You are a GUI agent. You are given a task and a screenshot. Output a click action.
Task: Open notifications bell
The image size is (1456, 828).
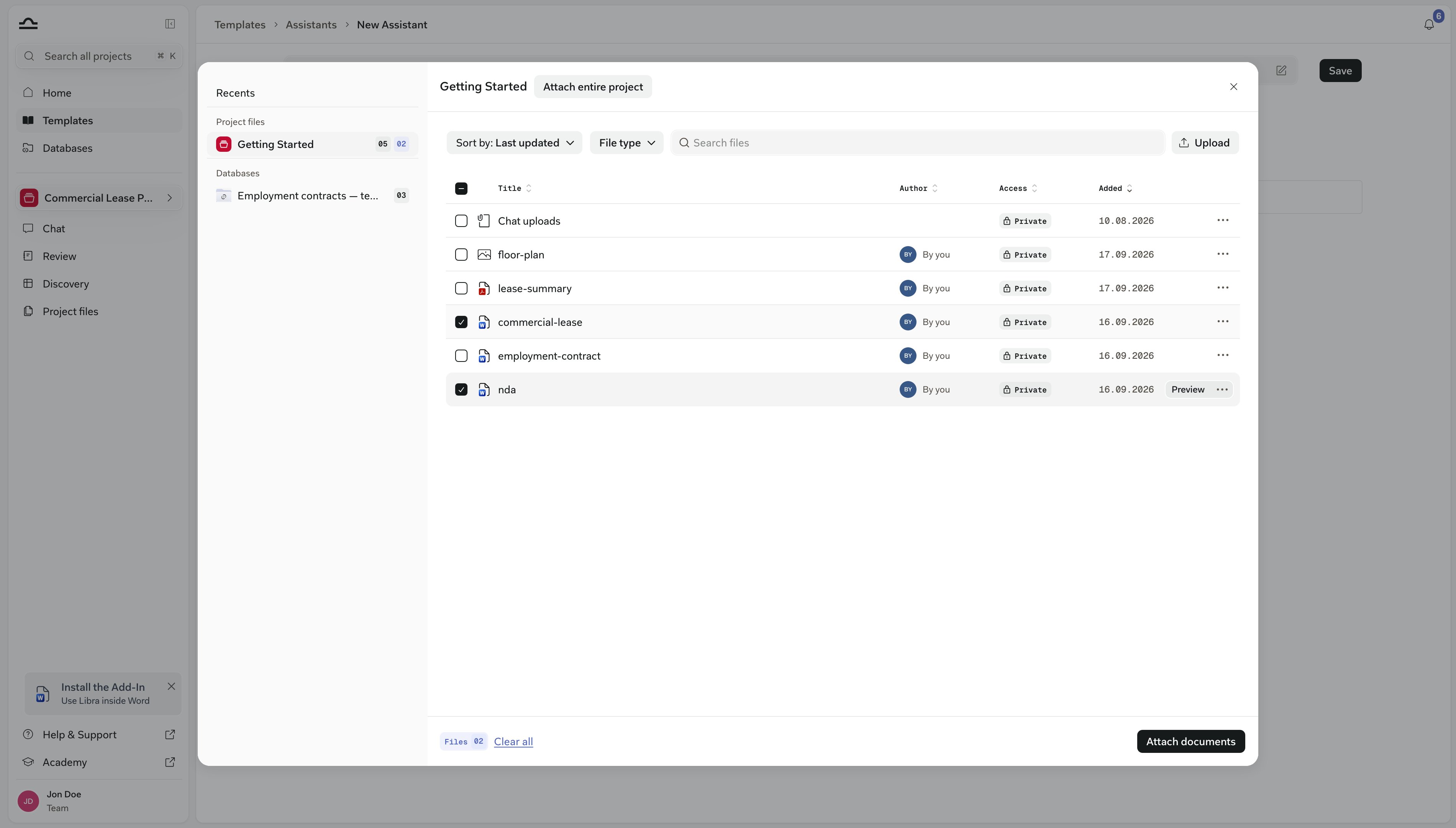click(x=1429, y=25)
